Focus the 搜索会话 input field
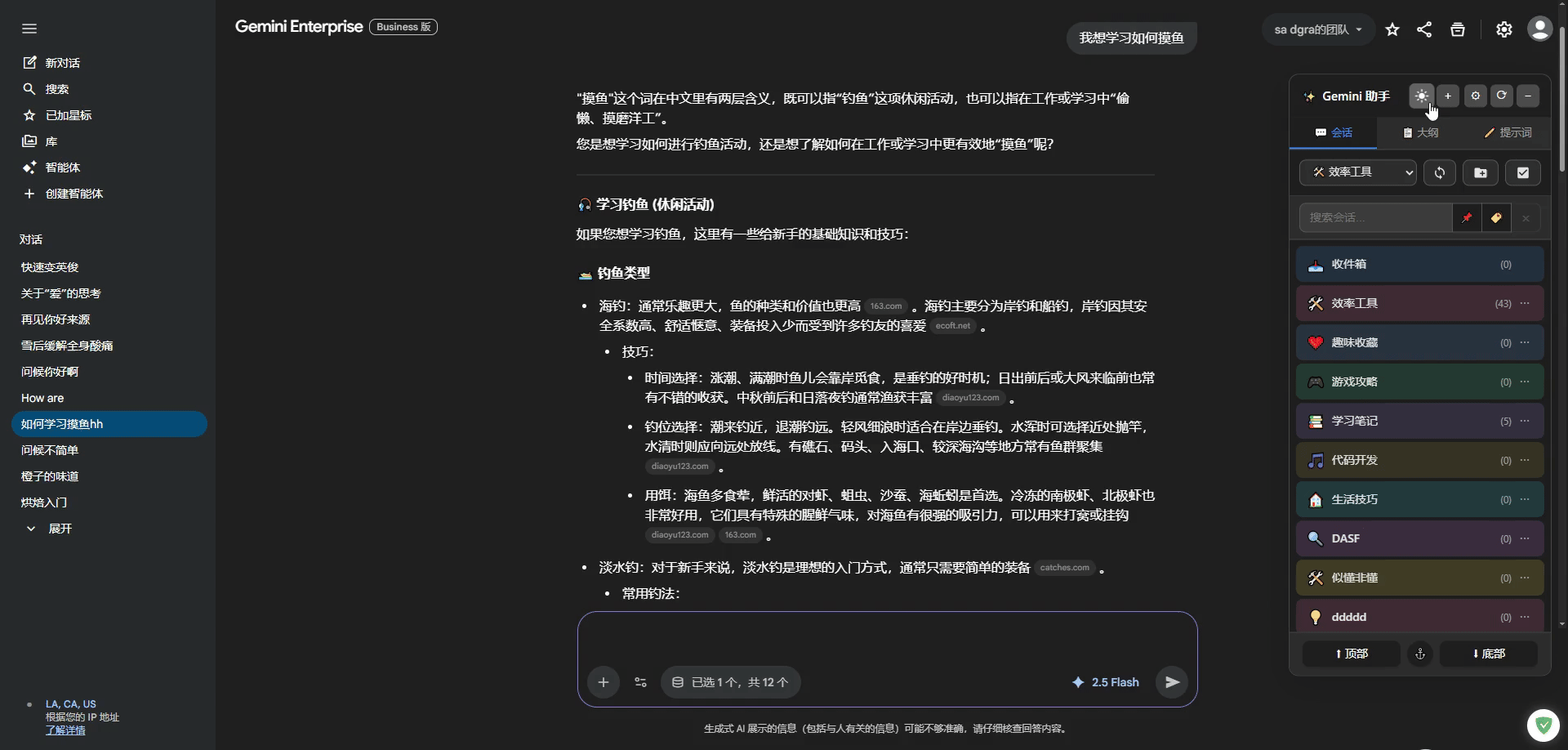This screenshot has height=750, width=1568. point(1375,217)
